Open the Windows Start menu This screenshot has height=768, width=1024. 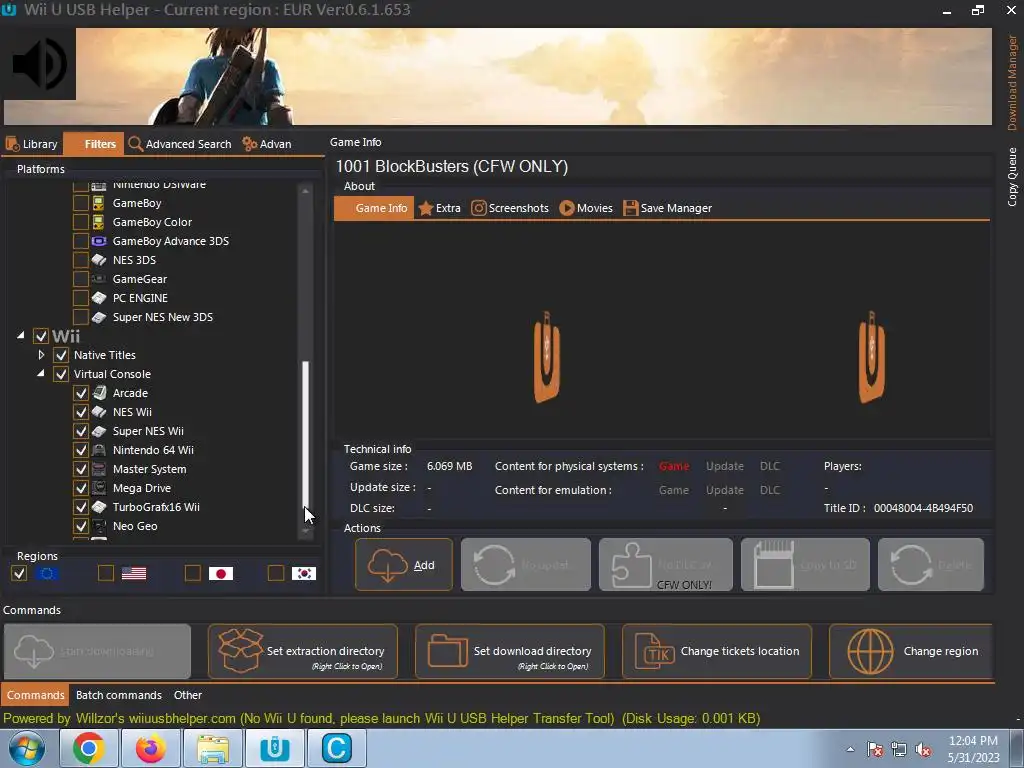pyautogui.click(x=26, y=748)
